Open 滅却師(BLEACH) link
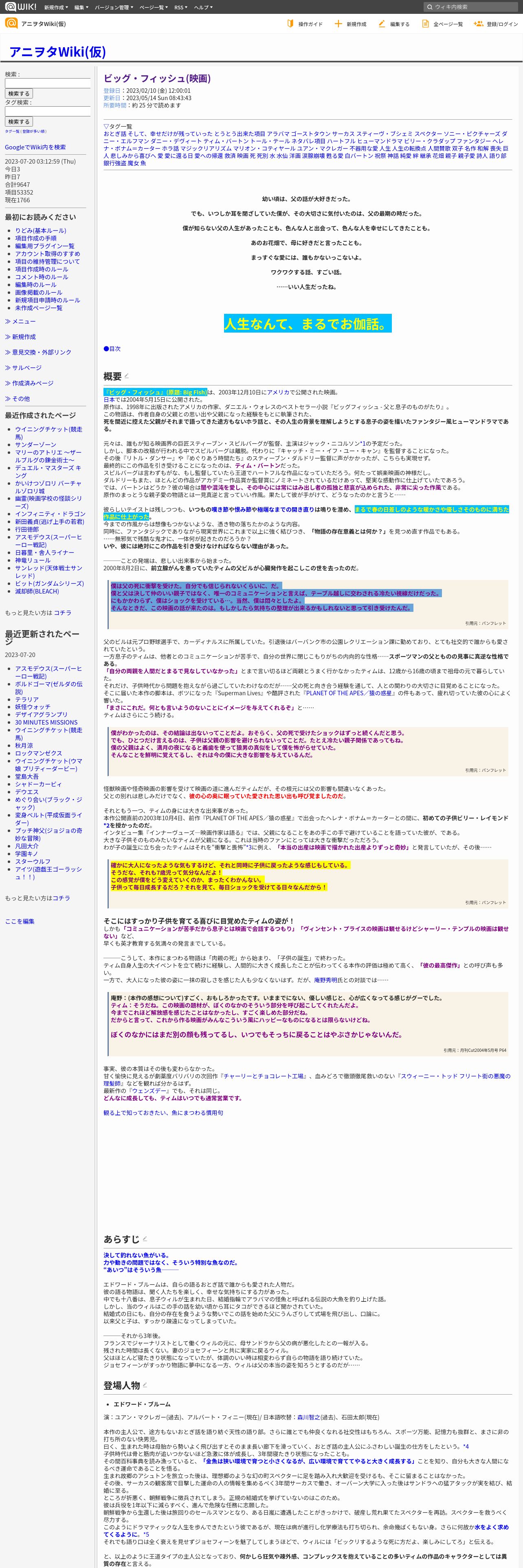The height and width of the screenshot is (1568, 523). [37, 591]
